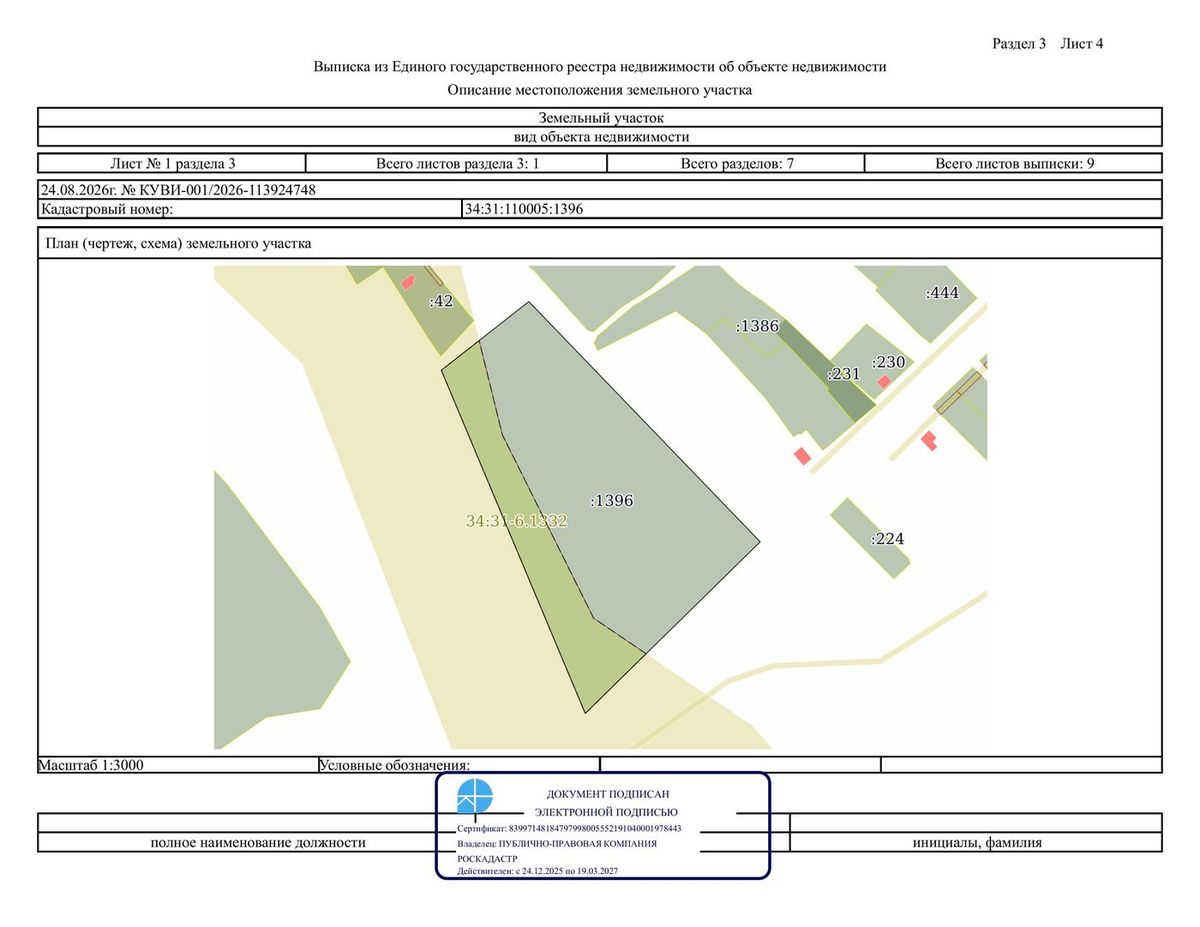Click parcel label ':1386' on the map

click(757, 326)
